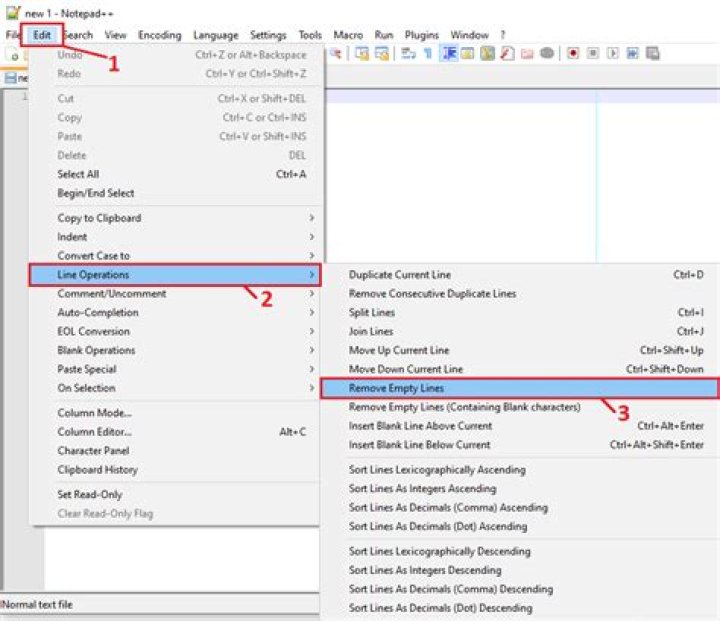Screen dimensions: 720x621
Task: Open the Document Map toolbar icon
Action: [487, 54]
